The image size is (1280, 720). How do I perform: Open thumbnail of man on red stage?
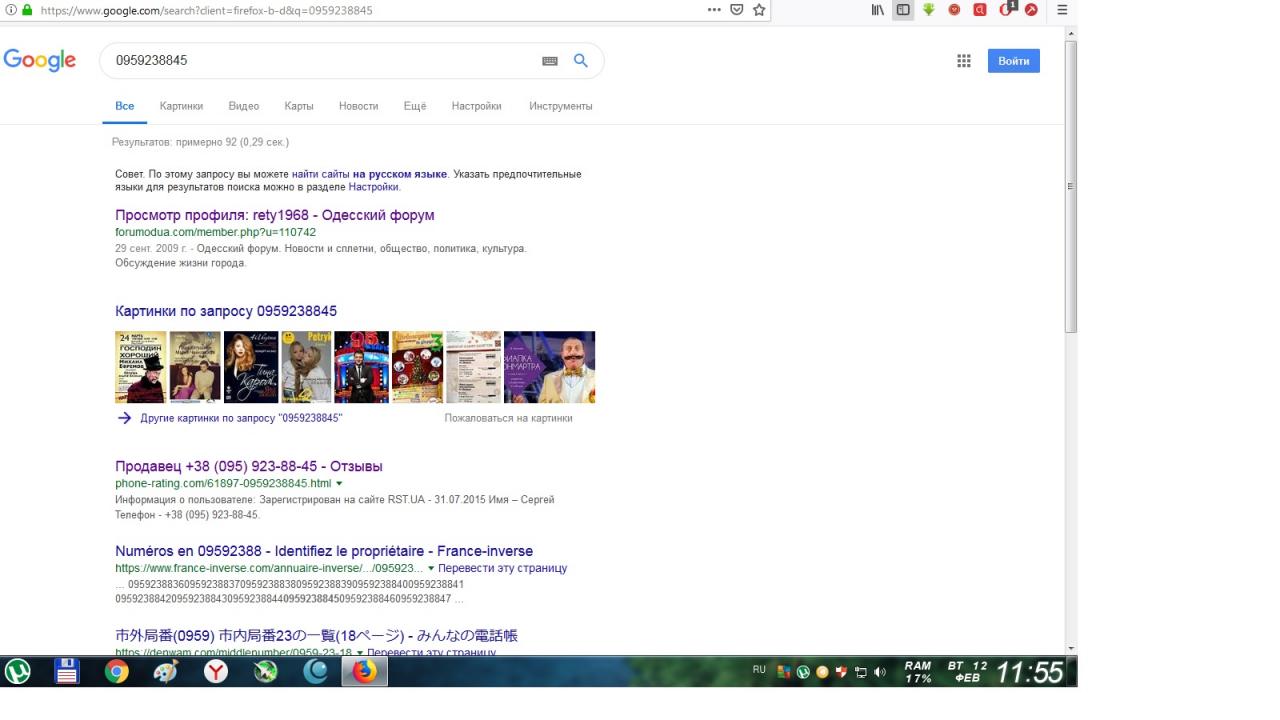pos(361,367)
